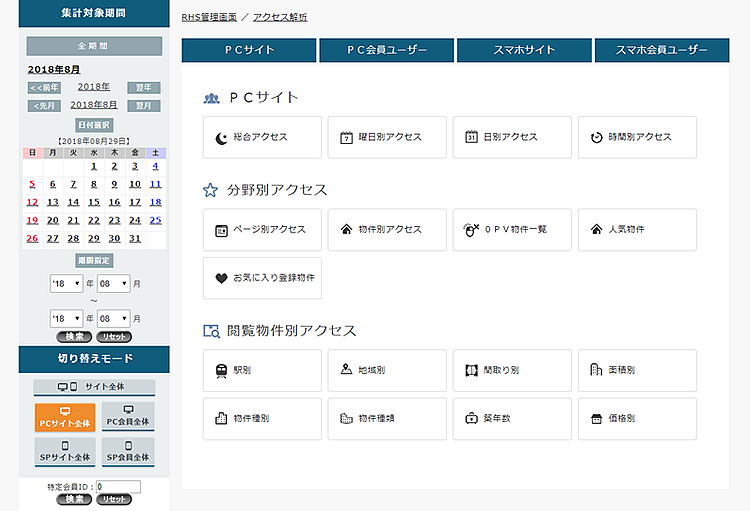Open 面積別 building icon card
The height and width of the screenshot is (511, 750).
pyautogui.click(x=637, y=370)
